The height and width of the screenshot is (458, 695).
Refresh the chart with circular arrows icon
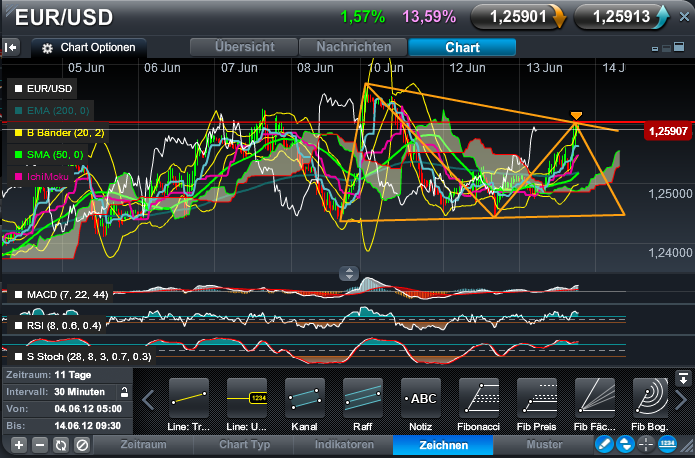pos(61,445)
